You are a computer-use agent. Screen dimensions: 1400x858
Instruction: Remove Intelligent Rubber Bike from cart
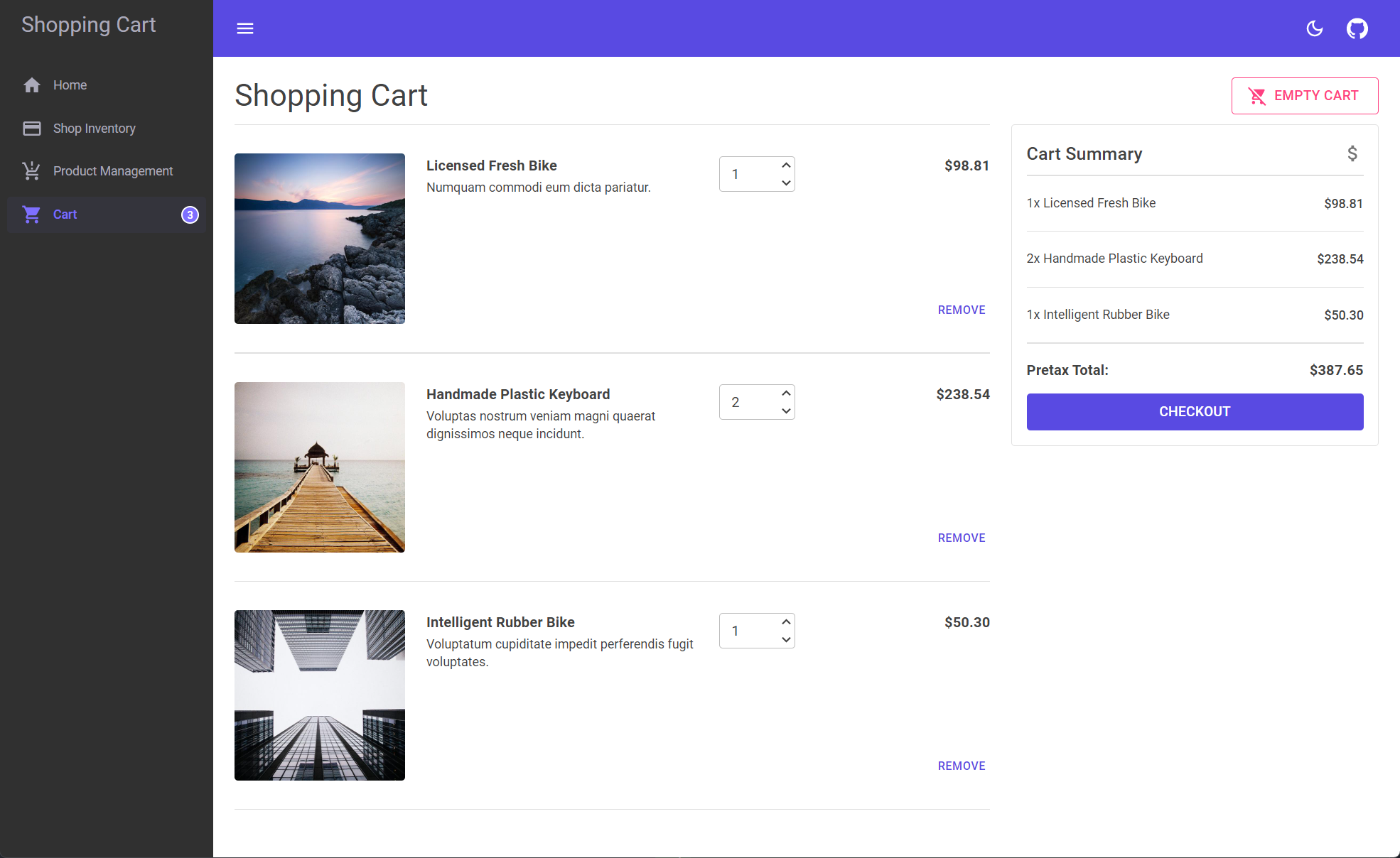click(962, 766)
